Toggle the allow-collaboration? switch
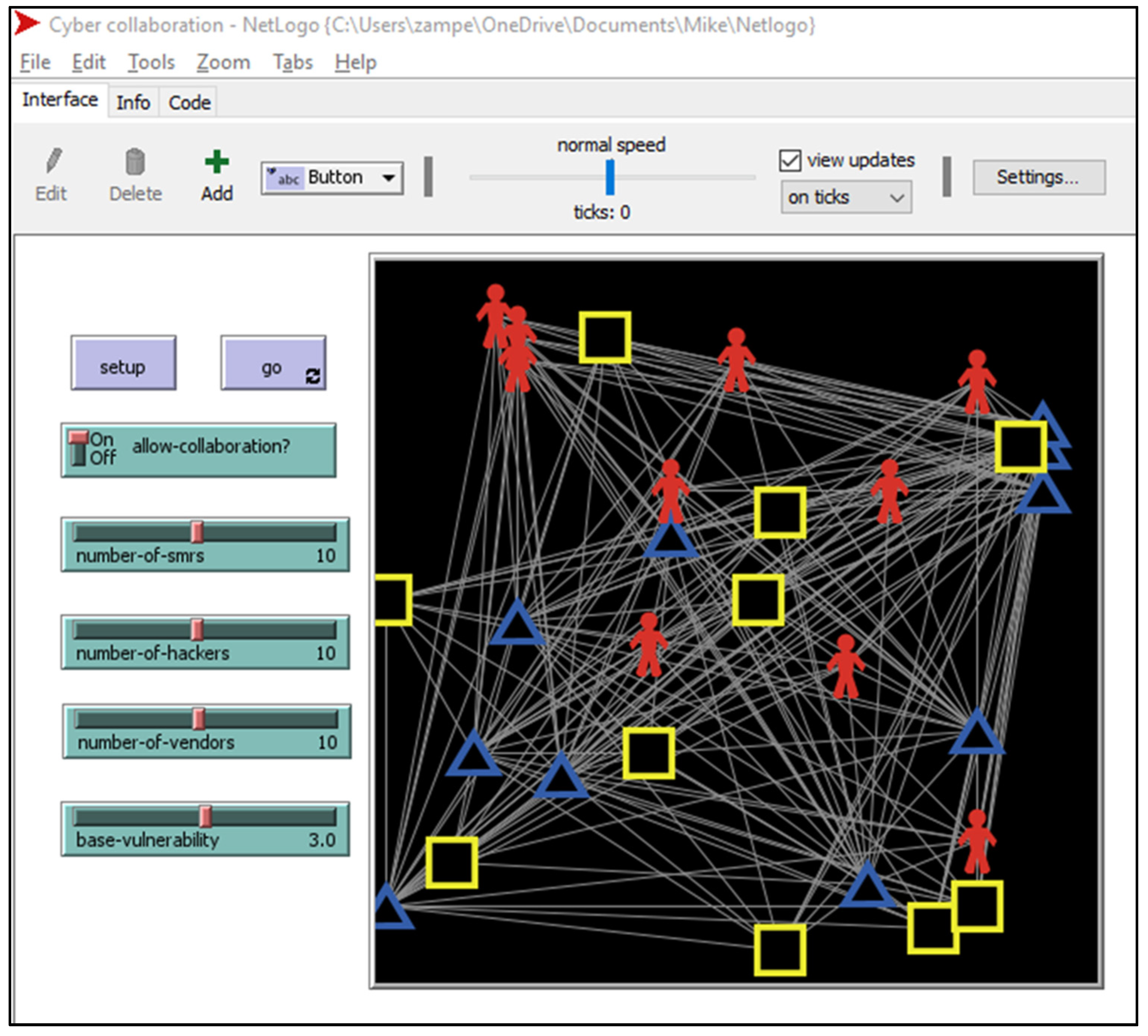Viewport: 1148px width, 1036px height. [x=198, y=450]
